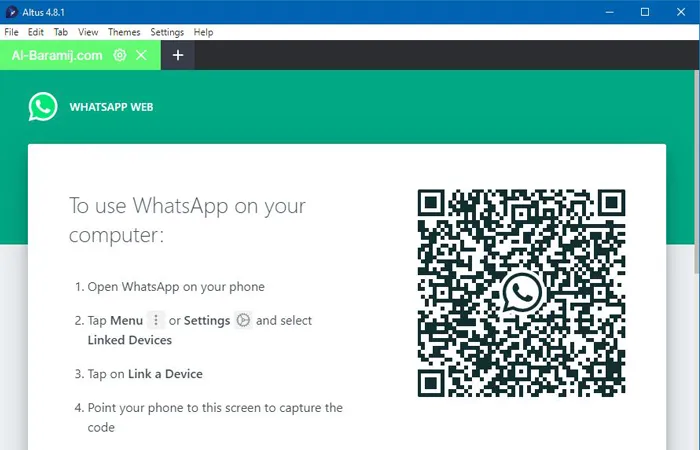Click the WHATSAPP WEB header text
This screenshot has width=700, height=450.
click(x=111, y=107)
